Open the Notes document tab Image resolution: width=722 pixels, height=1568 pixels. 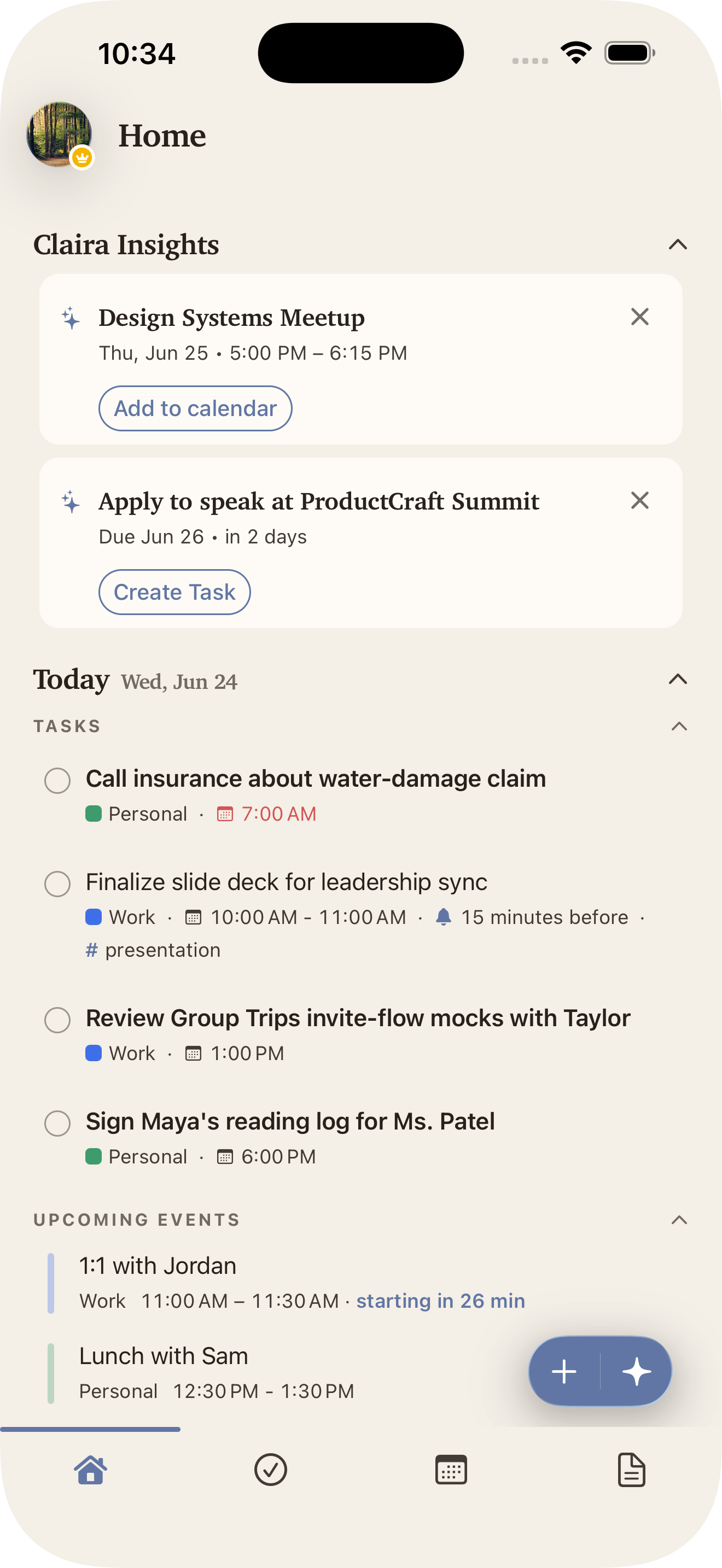(x=631, y=1470)
